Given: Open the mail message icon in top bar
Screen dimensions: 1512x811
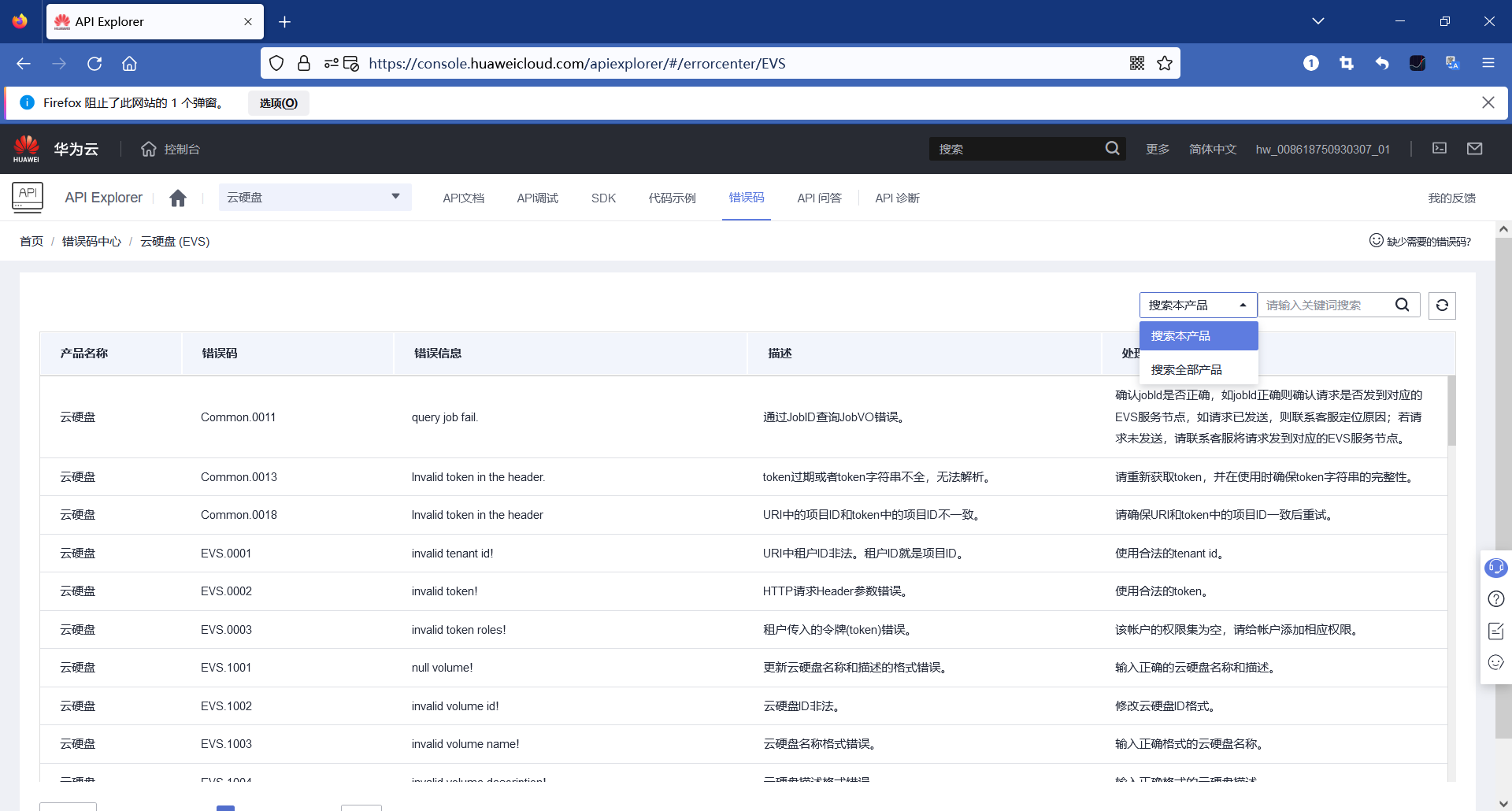Looking at the screenshot, I should tap(1474, 148).
